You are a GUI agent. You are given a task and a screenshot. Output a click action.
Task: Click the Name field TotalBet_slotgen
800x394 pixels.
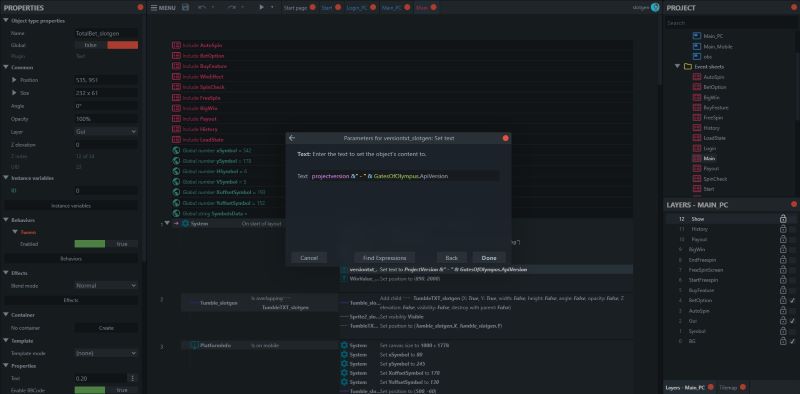[106, 33]
